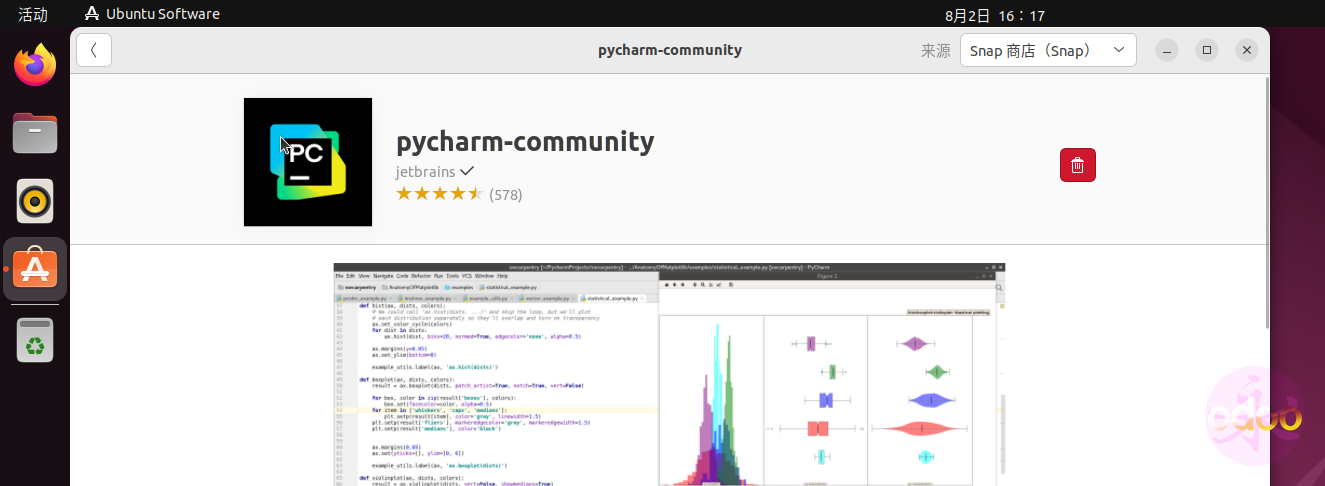Minimize the Ubuntu Software window

pyautogui.click(x=1168, y=50)
